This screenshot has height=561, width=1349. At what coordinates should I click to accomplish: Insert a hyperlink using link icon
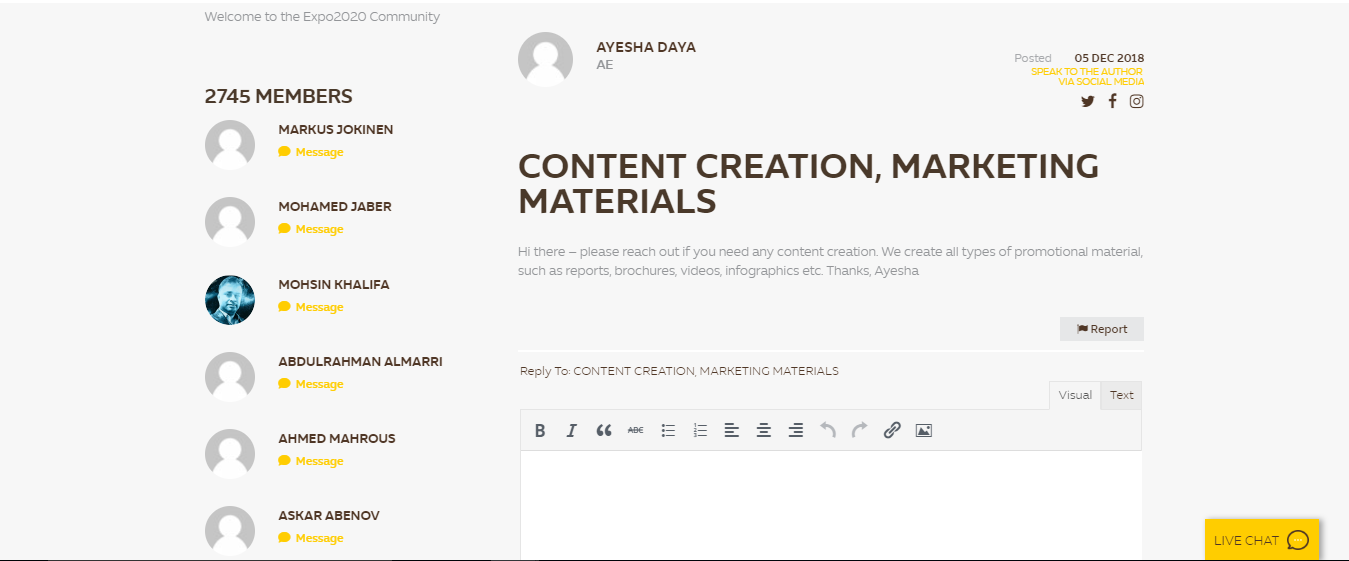coord(892,431)
